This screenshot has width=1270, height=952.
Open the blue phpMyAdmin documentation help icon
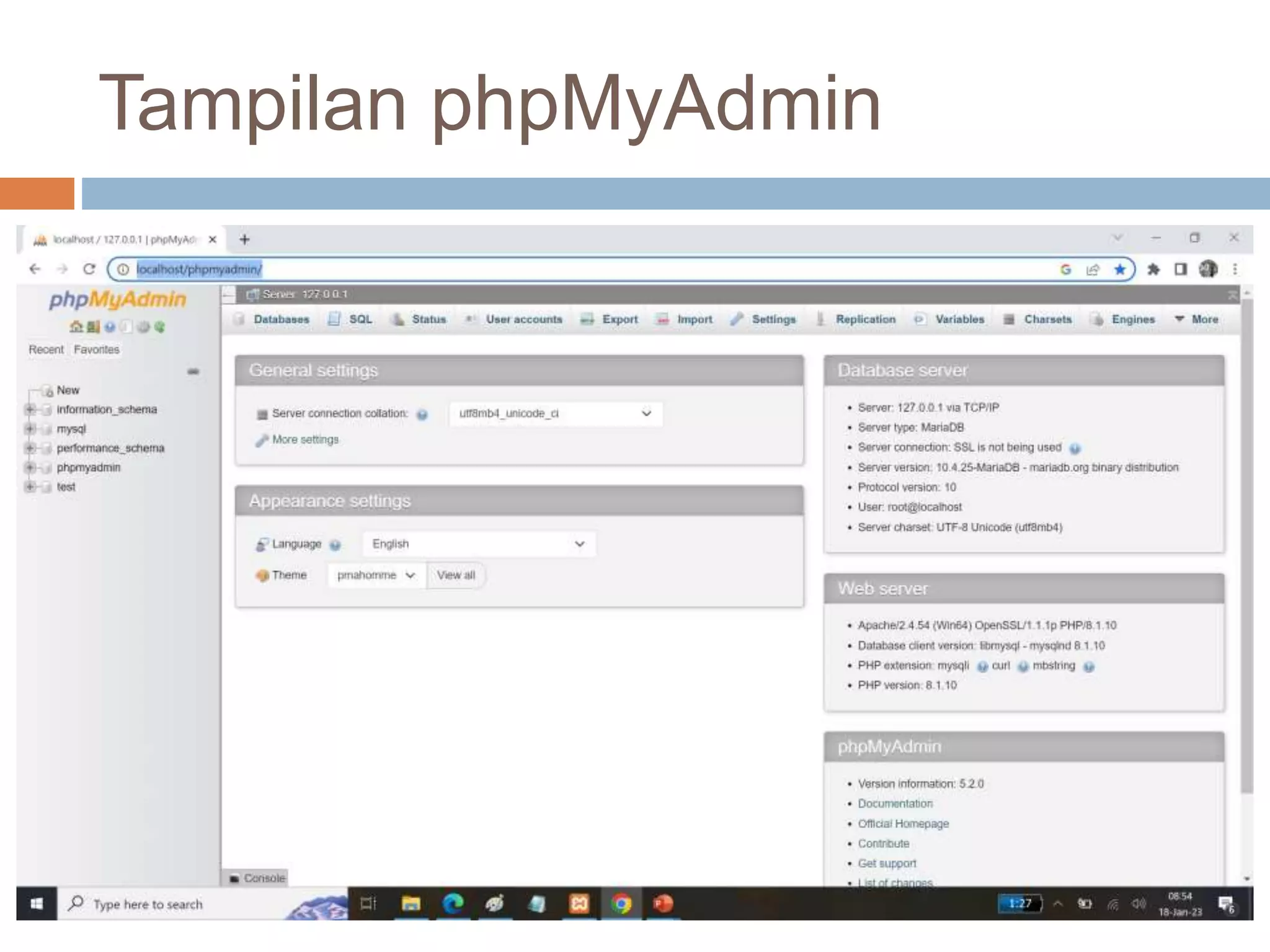click(110, 327)
